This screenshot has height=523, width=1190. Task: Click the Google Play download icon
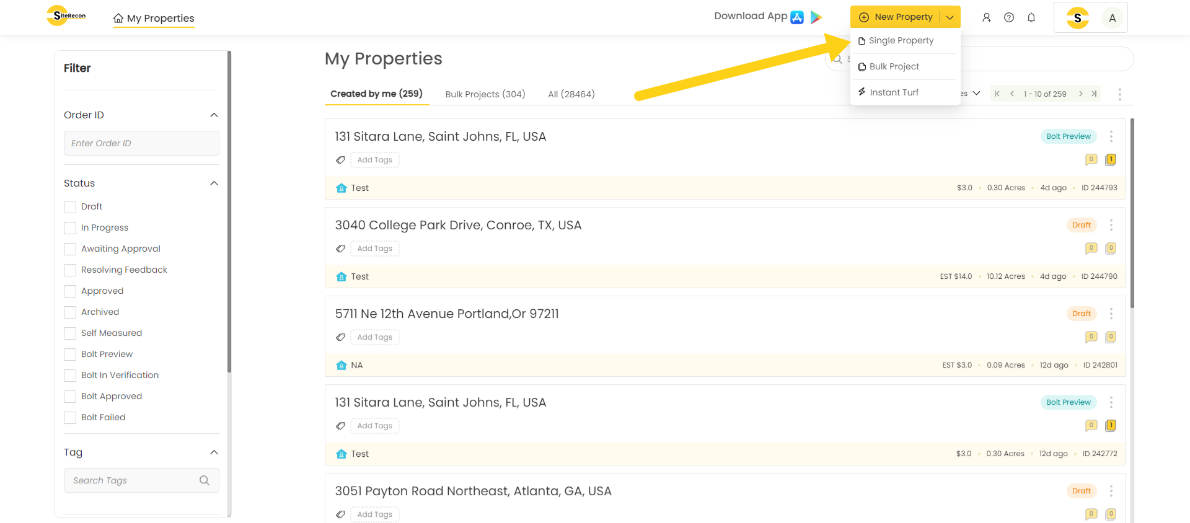pyautogui.click(x=816, y=17)
